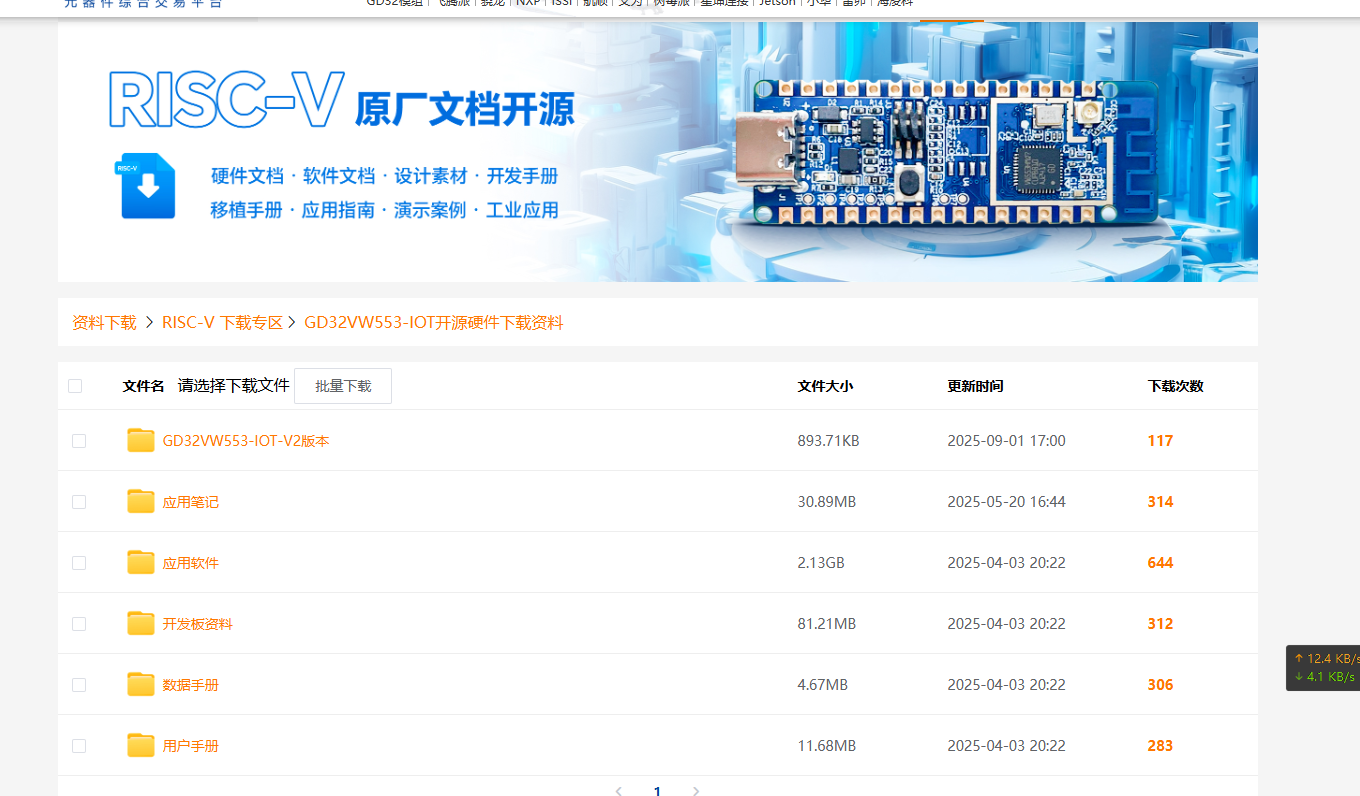Open the GD32VW553-IOT-V2版本 folder icon
Image resolution: width=1360 pixels, height=796 pixels.
pyautogui.click(x=141, y=441)
